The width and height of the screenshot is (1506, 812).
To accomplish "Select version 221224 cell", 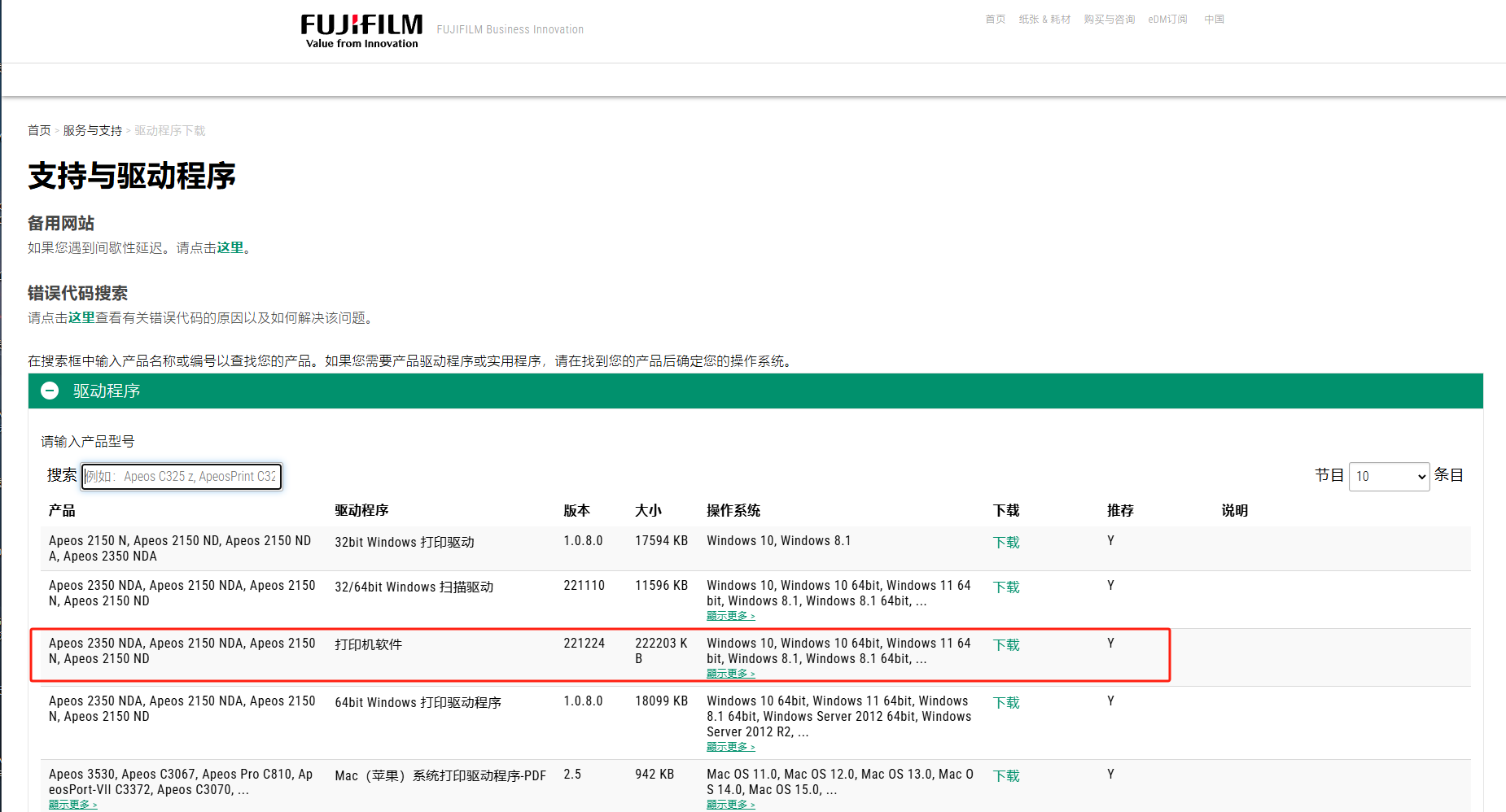I will pyautogui.click(x=584, y=643).
